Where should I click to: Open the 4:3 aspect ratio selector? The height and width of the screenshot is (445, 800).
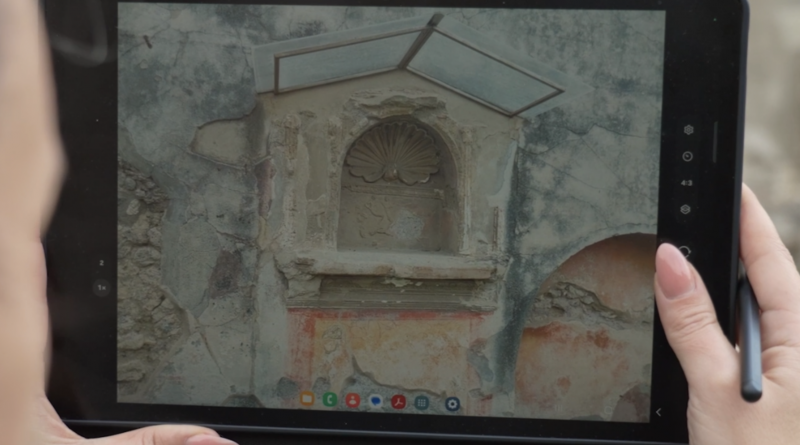point(687,183)
